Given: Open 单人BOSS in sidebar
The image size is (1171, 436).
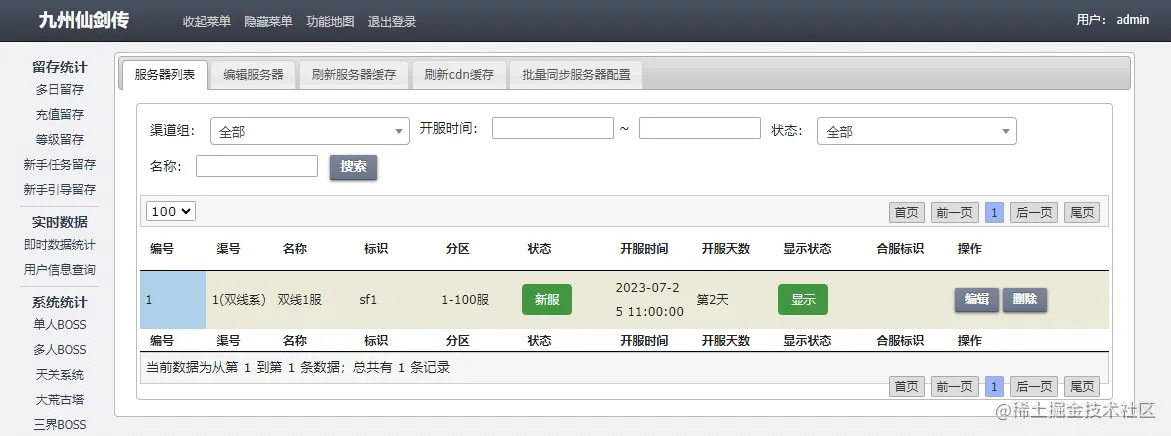Looking at the screenshot, I should [60, 325].
